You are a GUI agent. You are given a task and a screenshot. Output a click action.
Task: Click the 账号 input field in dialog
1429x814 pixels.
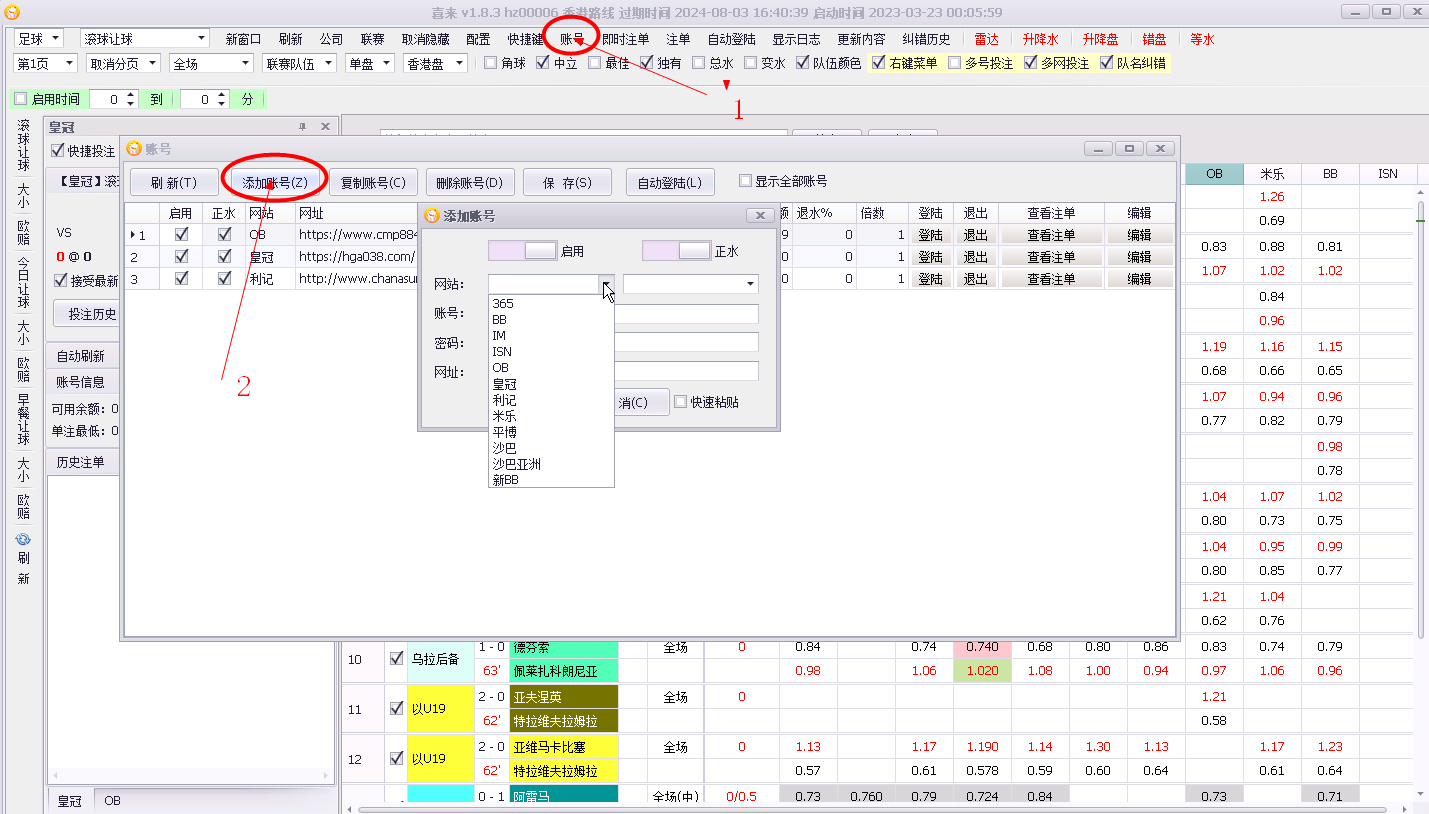[x=623, y=314]
